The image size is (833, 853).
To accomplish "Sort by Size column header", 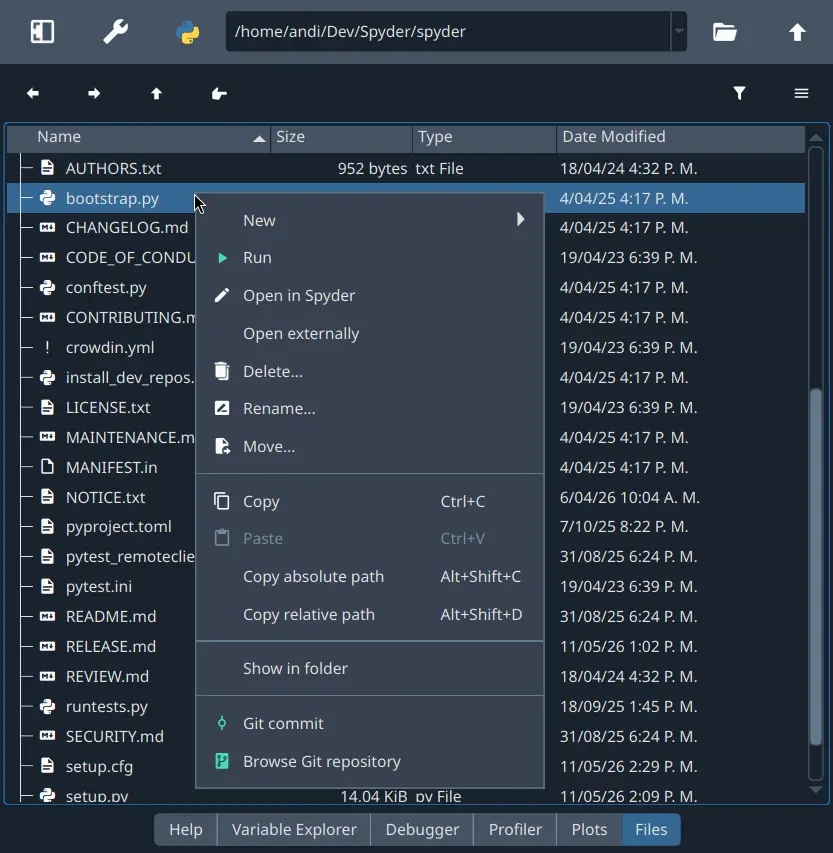I will click(x=341, y=137).
